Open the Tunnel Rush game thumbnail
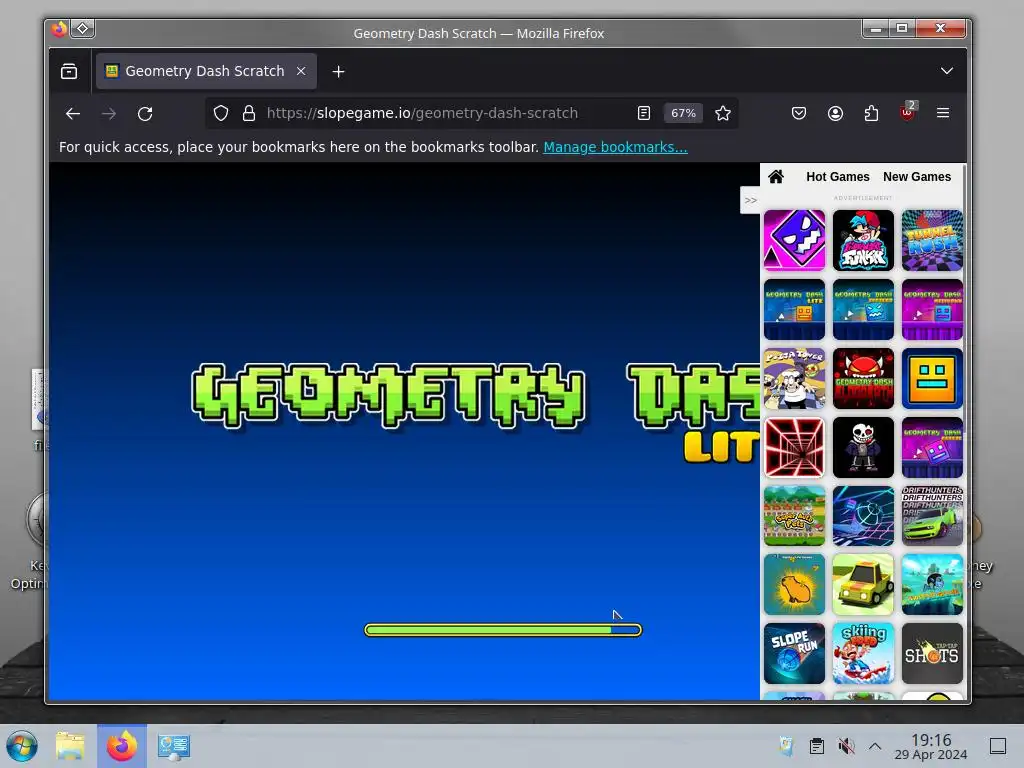 click(x=932, y=240)
